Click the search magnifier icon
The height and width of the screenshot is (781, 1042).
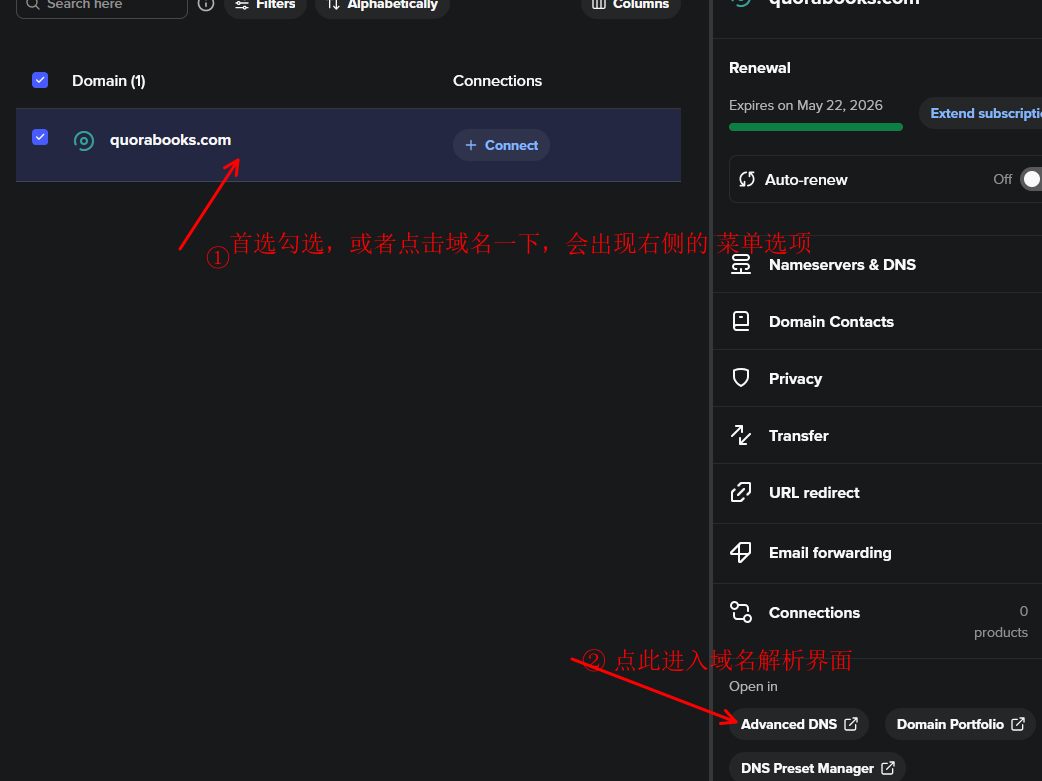33,4
